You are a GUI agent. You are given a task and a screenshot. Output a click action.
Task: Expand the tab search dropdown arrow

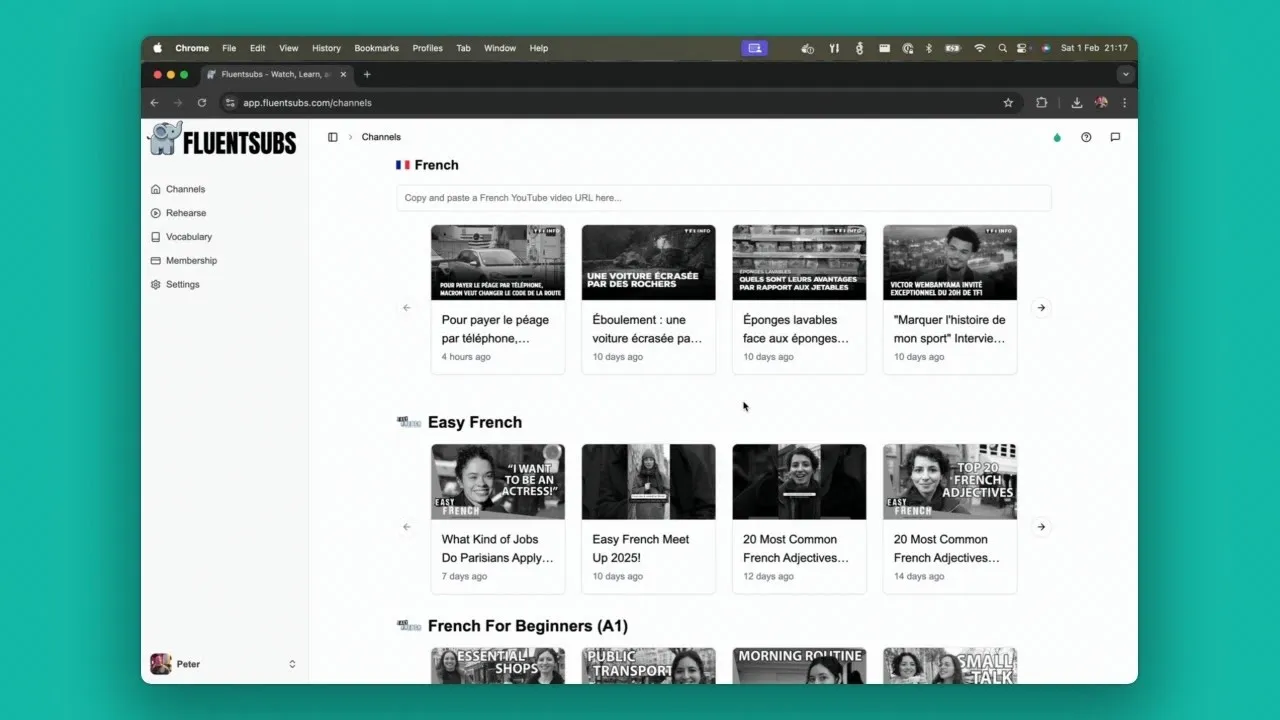(x=1125, y=74)
